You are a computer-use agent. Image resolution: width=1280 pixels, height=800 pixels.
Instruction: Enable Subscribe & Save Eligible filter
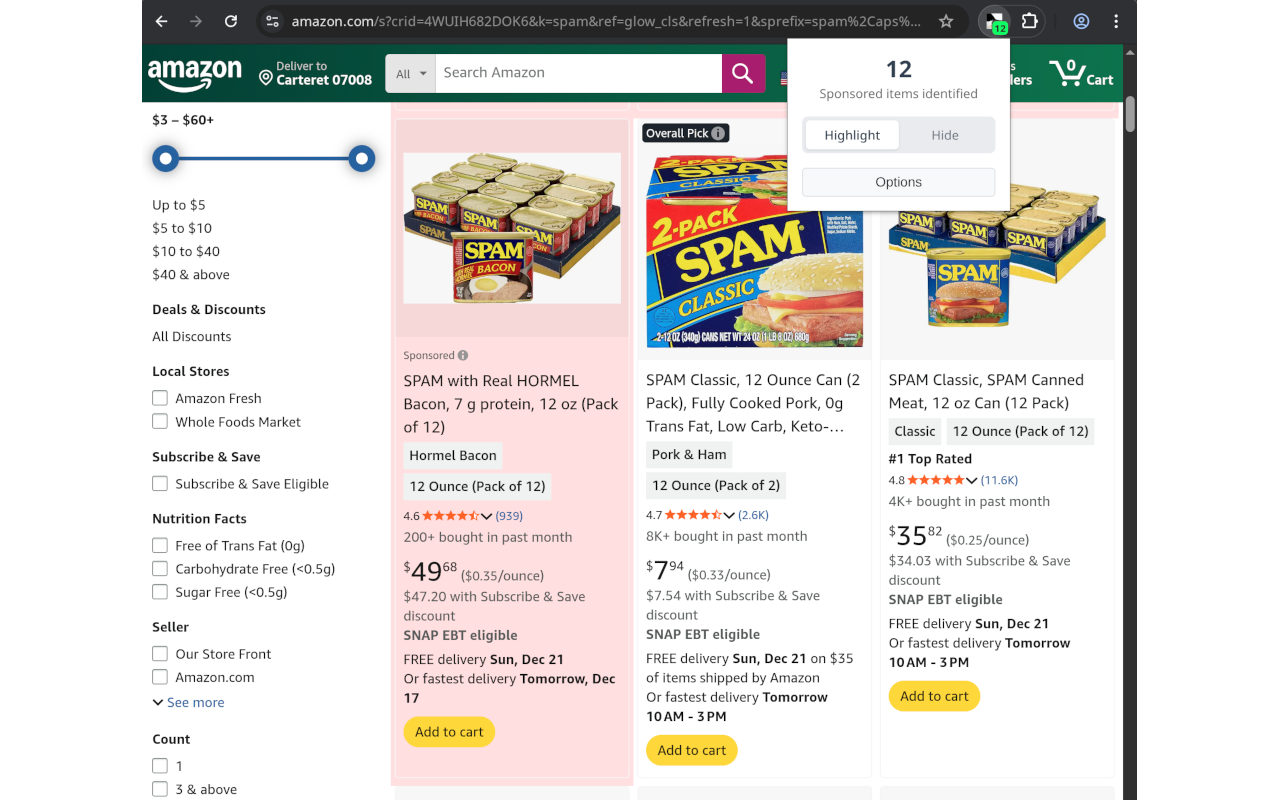pos(160,484)
